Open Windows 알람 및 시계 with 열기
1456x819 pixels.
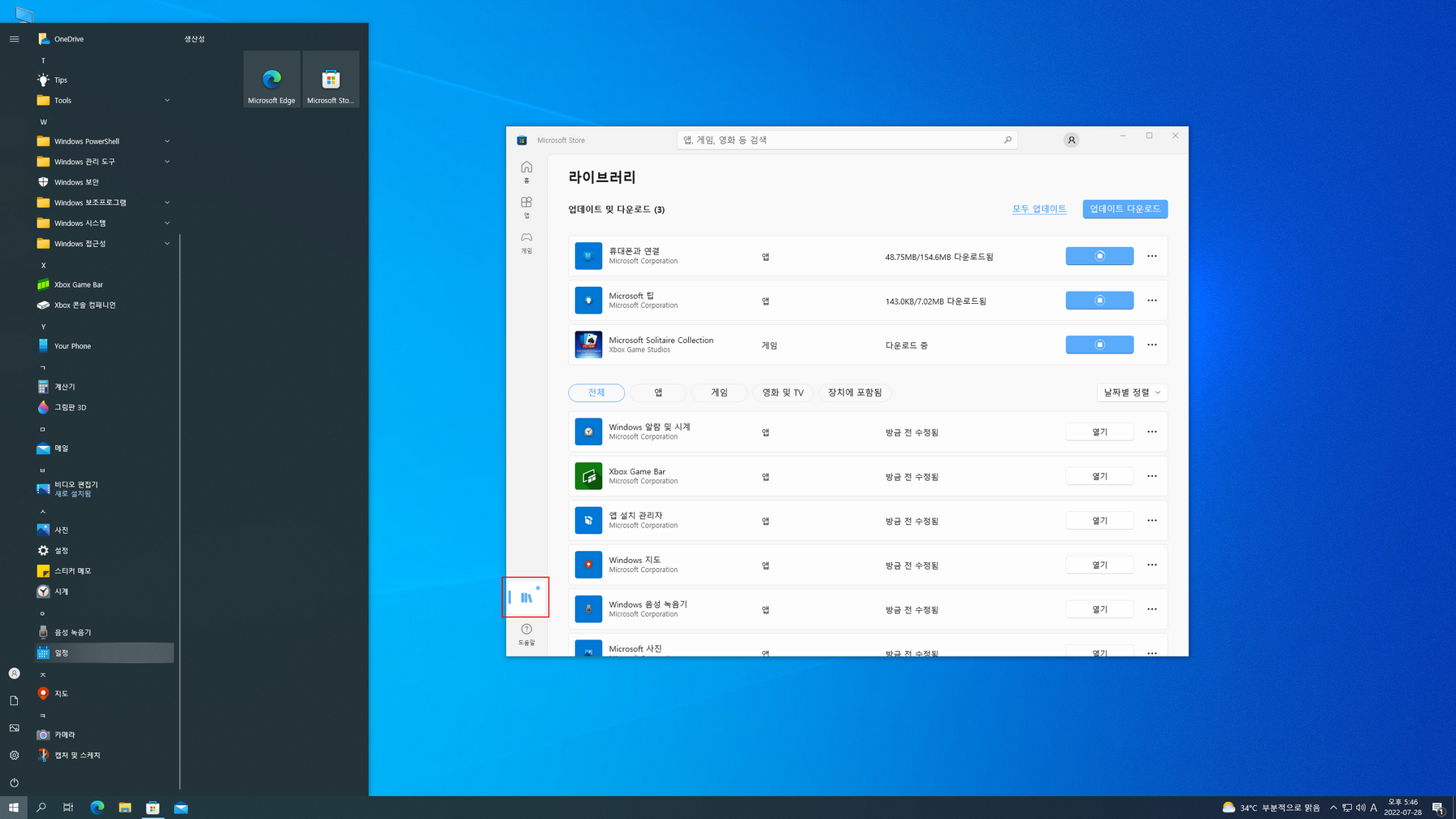click(x=1099, y=431)
